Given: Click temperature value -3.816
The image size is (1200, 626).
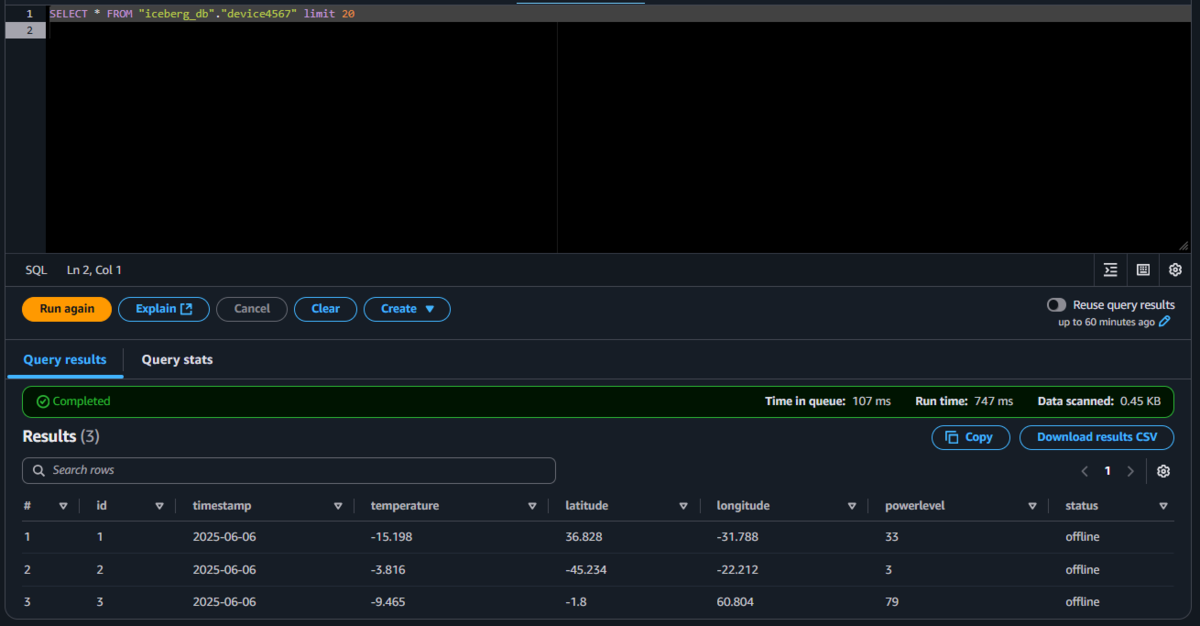Looking at the screenshot, I should 388,570.
